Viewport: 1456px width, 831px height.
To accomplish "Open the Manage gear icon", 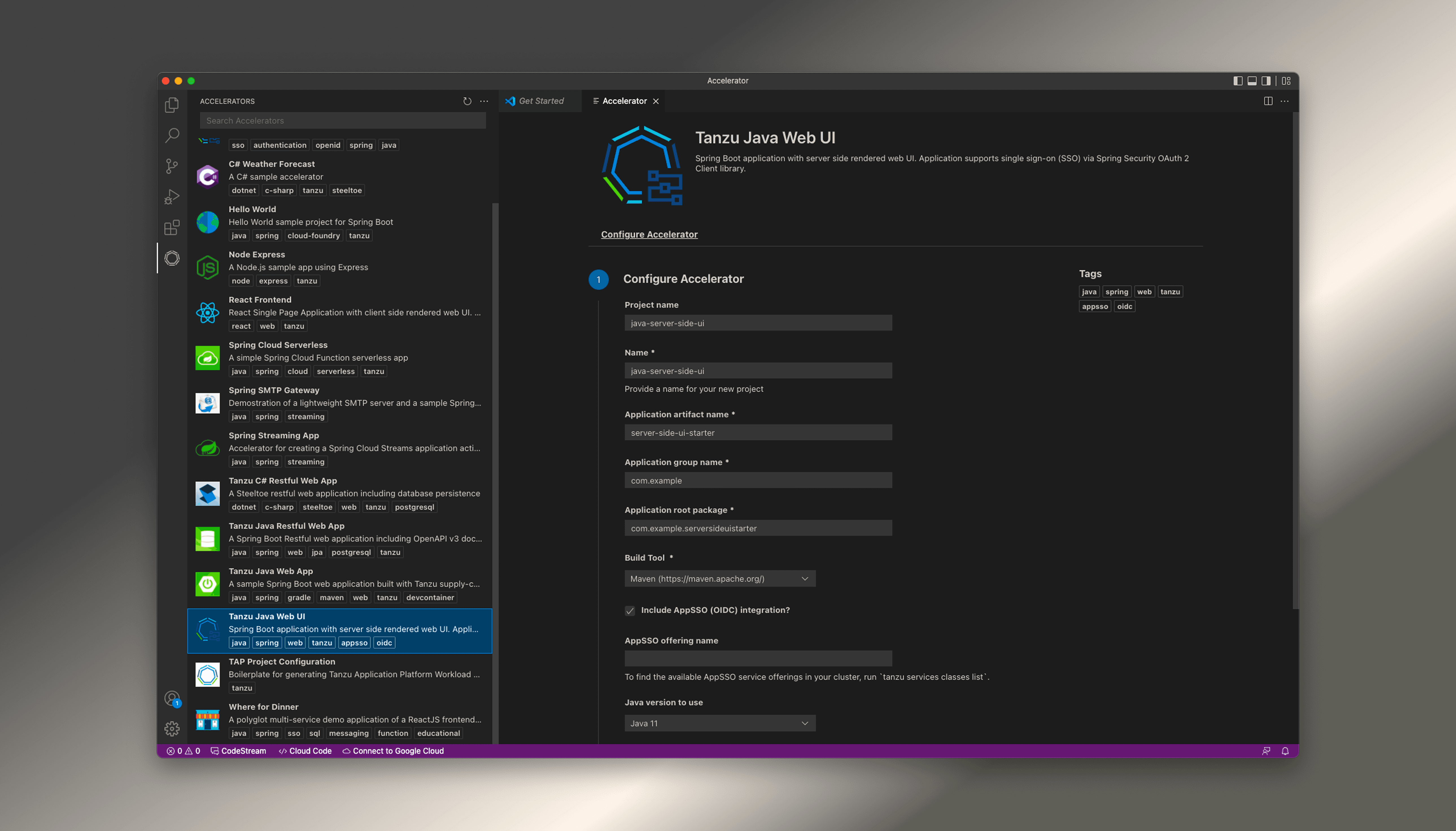I will 172,729.
